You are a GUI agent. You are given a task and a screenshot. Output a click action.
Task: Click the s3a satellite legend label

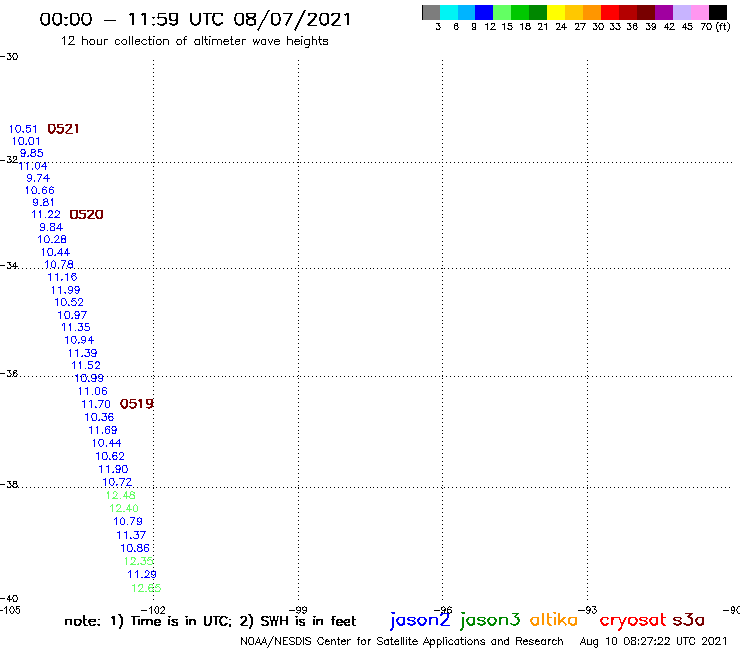pyautogui.click(x=689, y=620)
